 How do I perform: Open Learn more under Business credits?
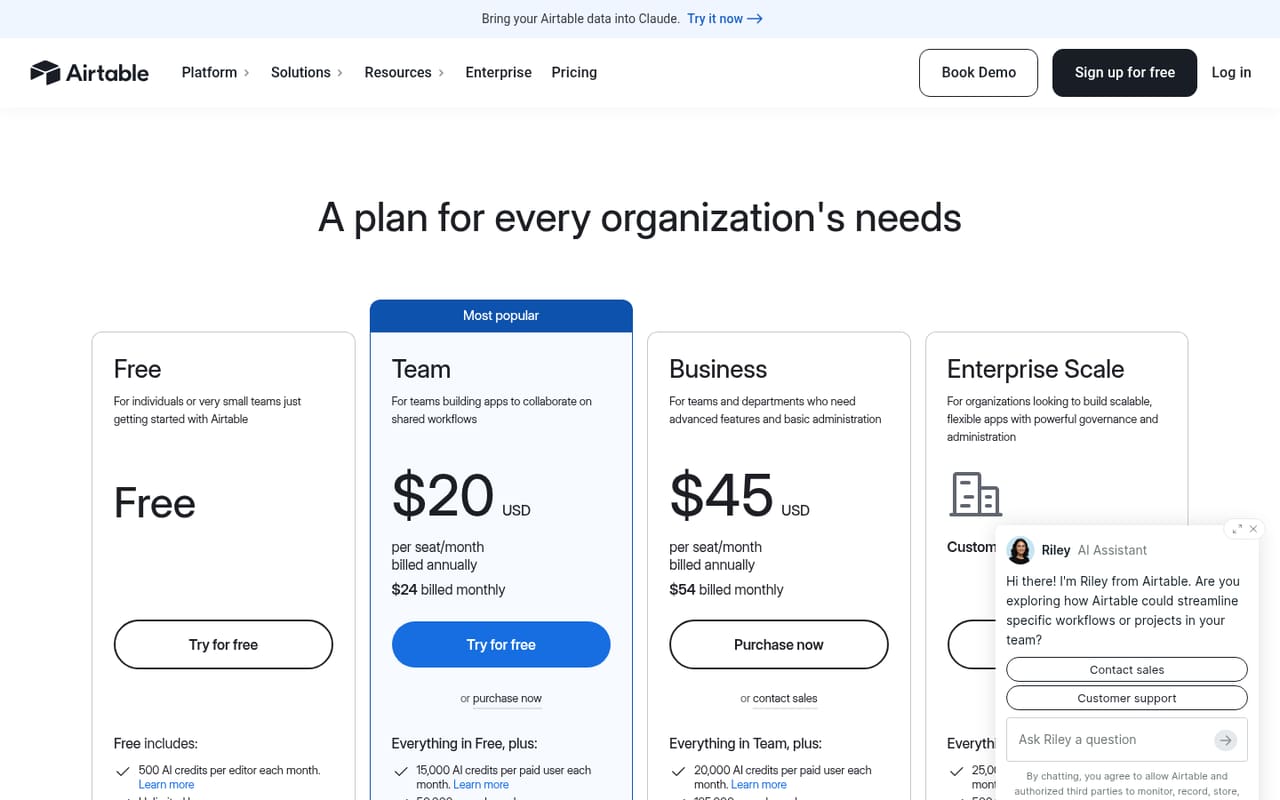[759, 785]
